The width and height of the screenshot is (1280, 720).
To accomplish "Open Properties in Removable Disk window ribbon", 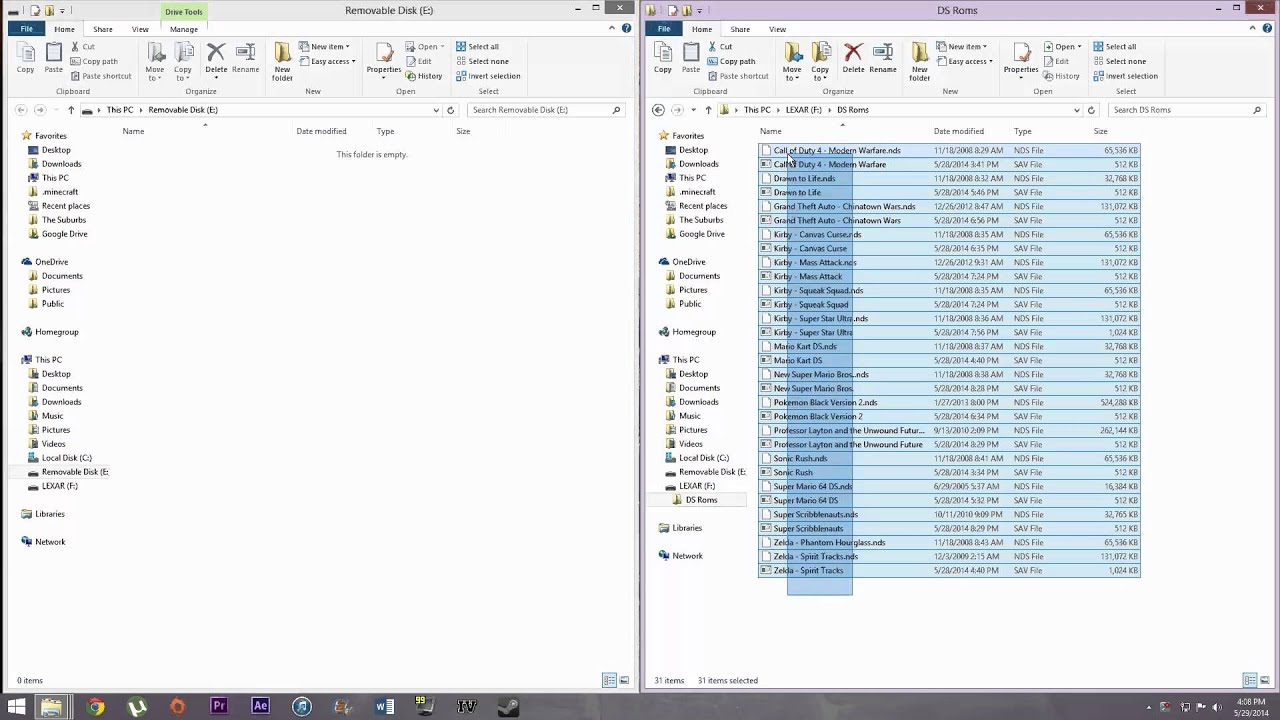I will coord(383,58).
